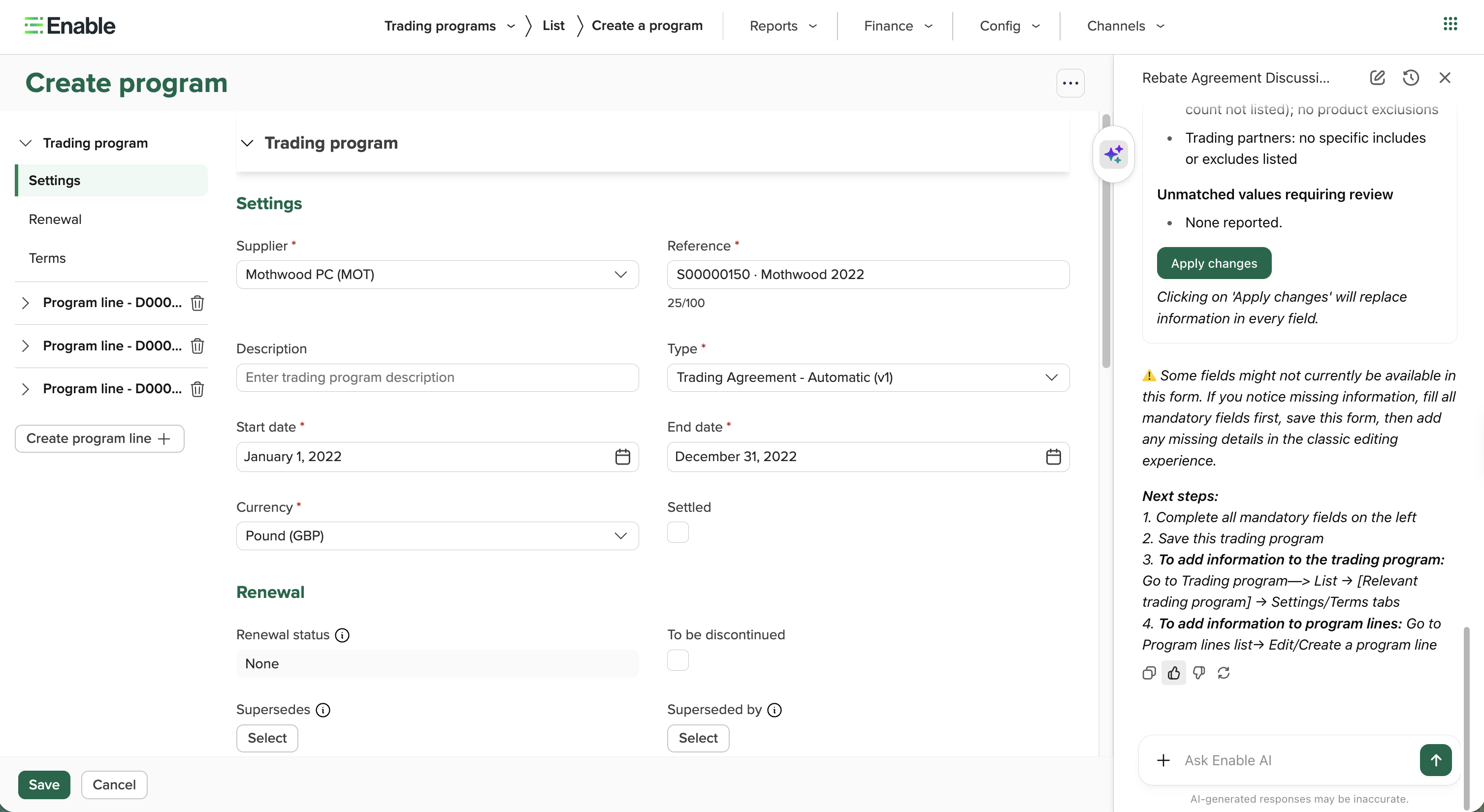The height and width of the screenshot is (812, 1484).
Task: Give the AI response a thumbs up
Action: [1173, 673]
